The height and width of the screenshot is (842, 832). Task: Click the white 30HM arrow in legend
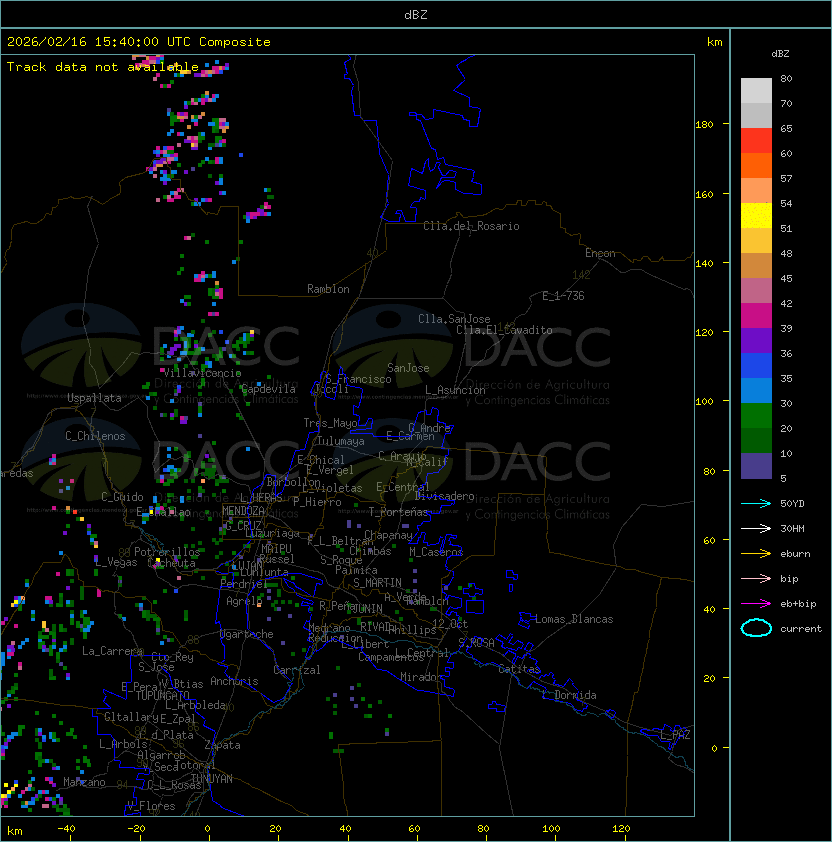tap(756, 528)
